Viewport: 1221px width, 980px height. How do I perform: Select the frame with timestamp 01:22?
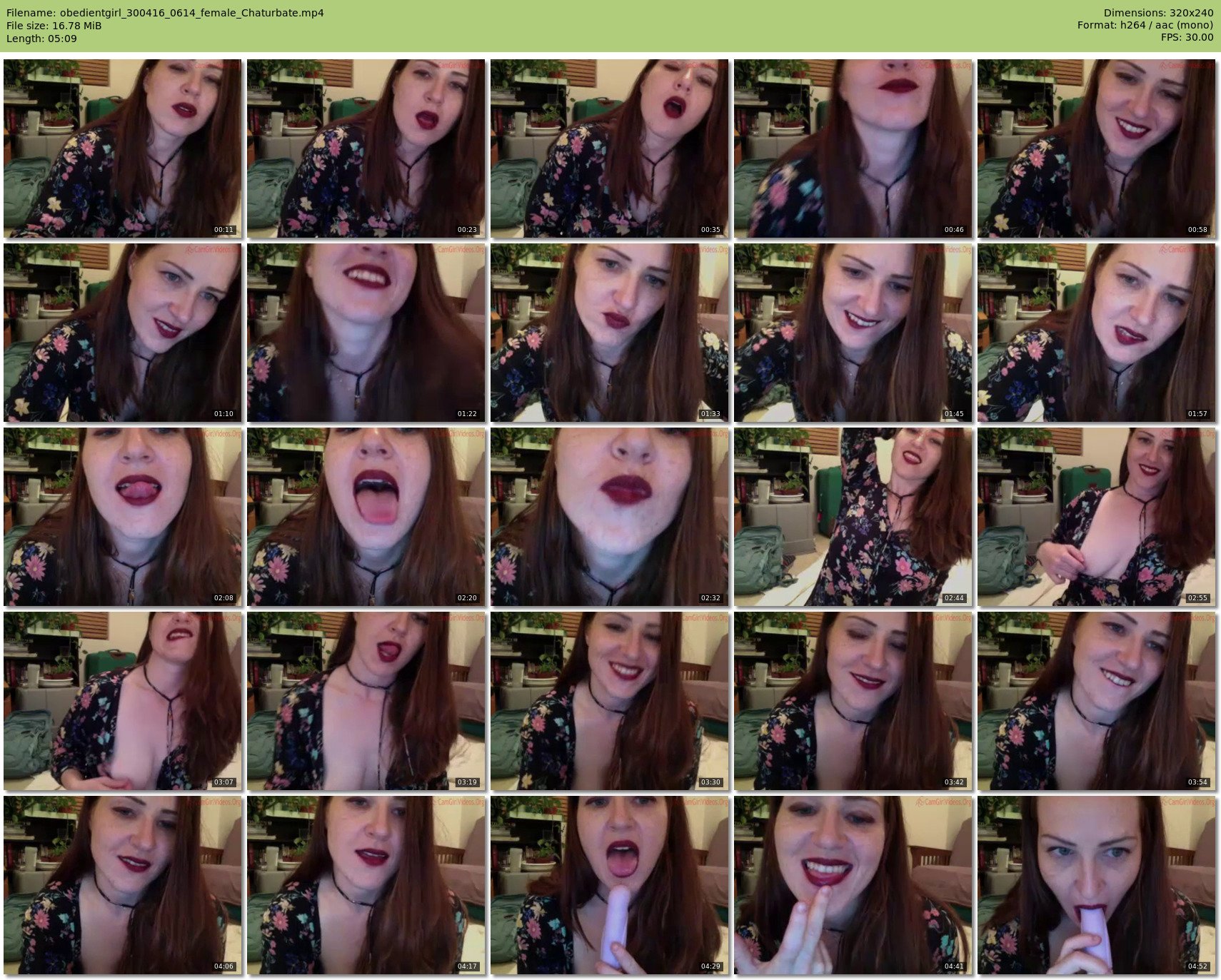pyautogui.click(x=366, y=333)
